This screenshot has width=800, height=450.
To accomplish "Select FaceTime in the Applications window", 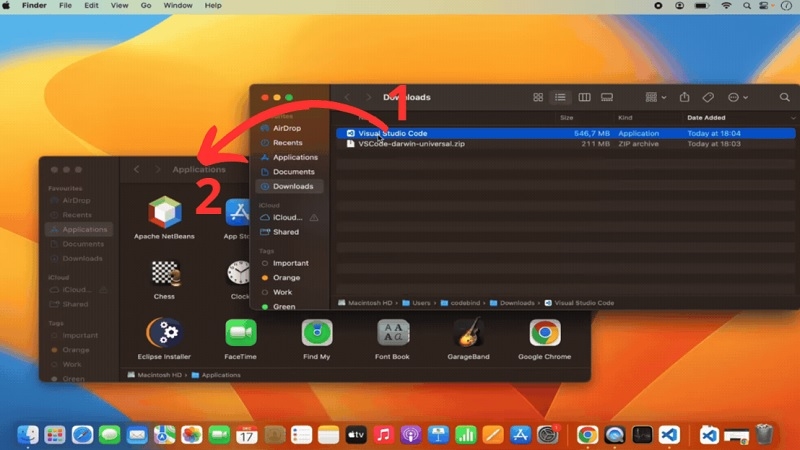I will tap(240, 339).
